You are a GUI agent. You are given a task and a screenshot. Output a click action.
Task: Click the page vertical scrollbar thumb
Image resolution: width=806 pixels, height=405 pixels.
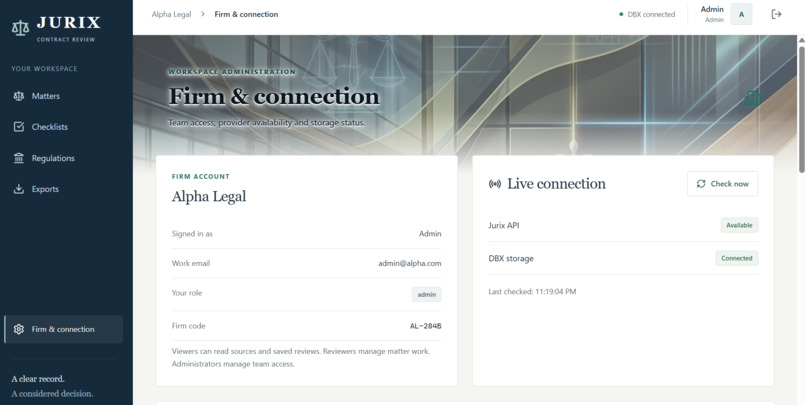801,108
